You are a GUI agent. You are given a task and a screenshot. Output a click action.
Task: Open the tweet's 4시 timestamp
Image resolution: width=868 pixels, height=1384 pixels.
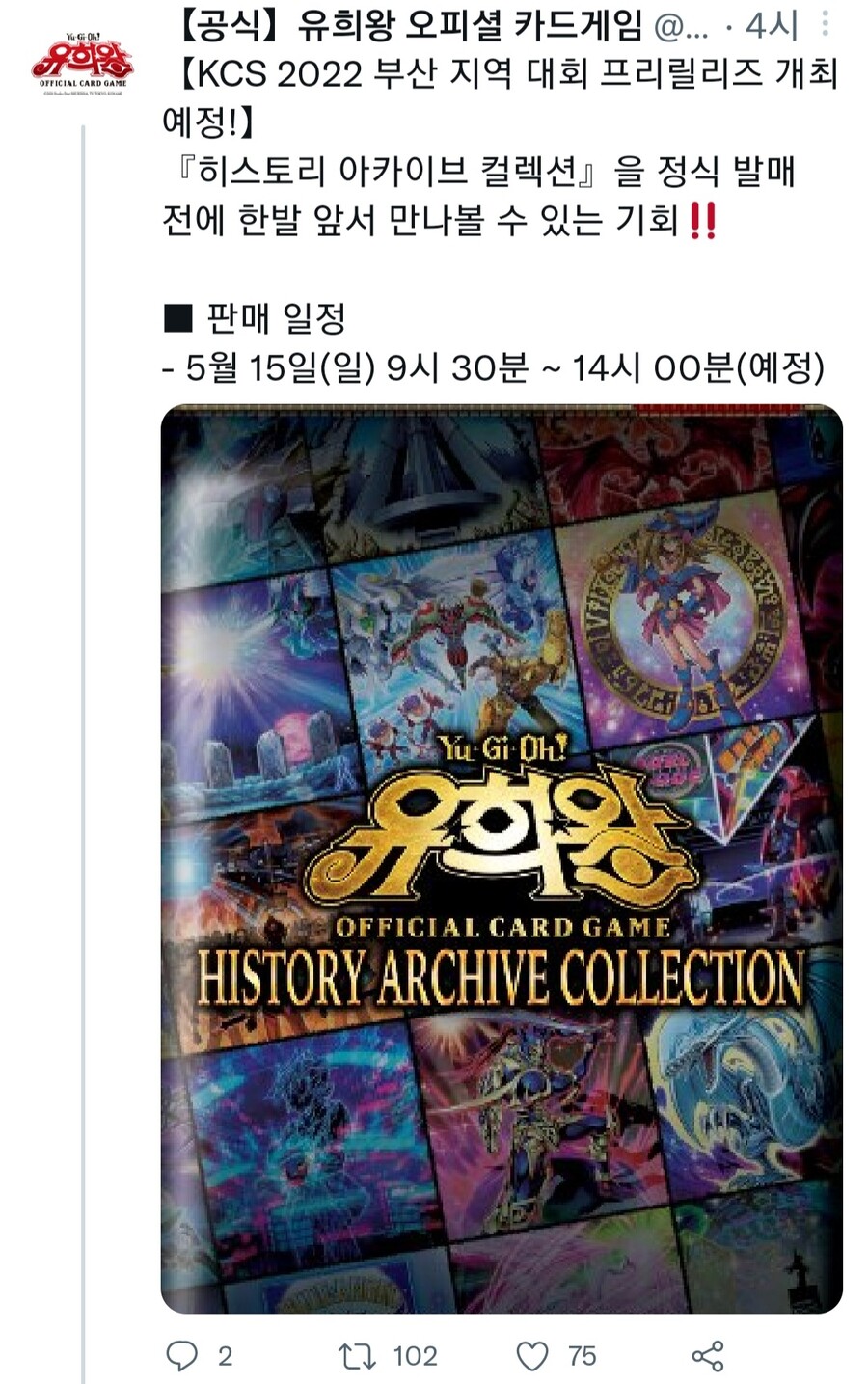click(773, 25)
